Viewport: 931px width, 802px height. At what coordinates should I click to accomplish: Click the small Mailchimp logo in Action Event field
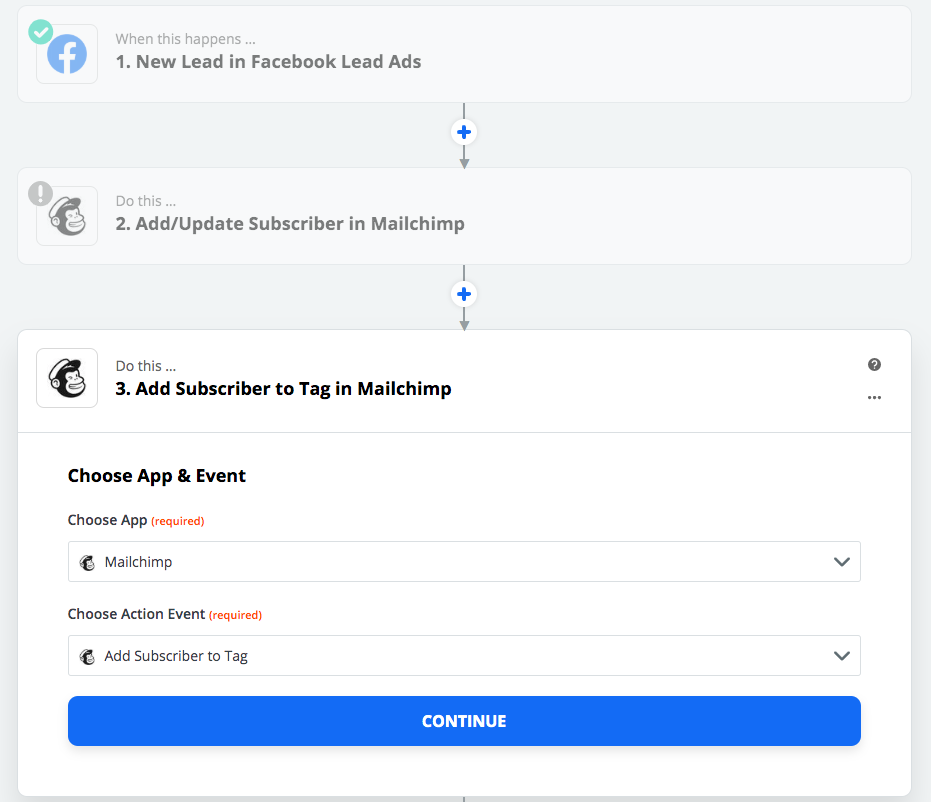click(87, 657)
